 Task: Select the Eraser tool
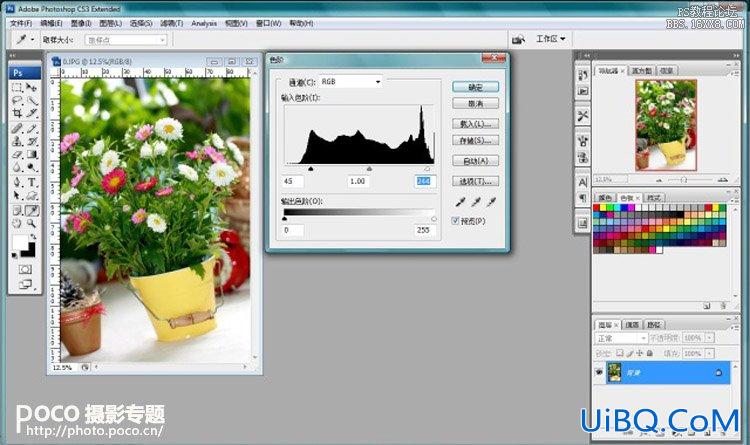point(17,154)
